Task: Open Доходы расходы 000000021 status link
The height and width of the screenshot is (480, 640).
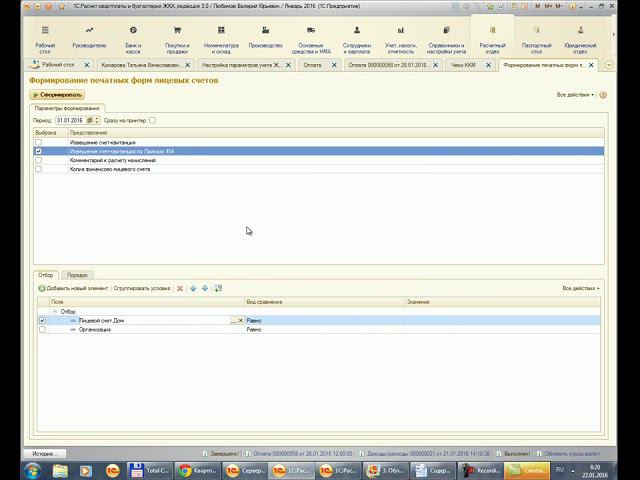Action: 428,454
